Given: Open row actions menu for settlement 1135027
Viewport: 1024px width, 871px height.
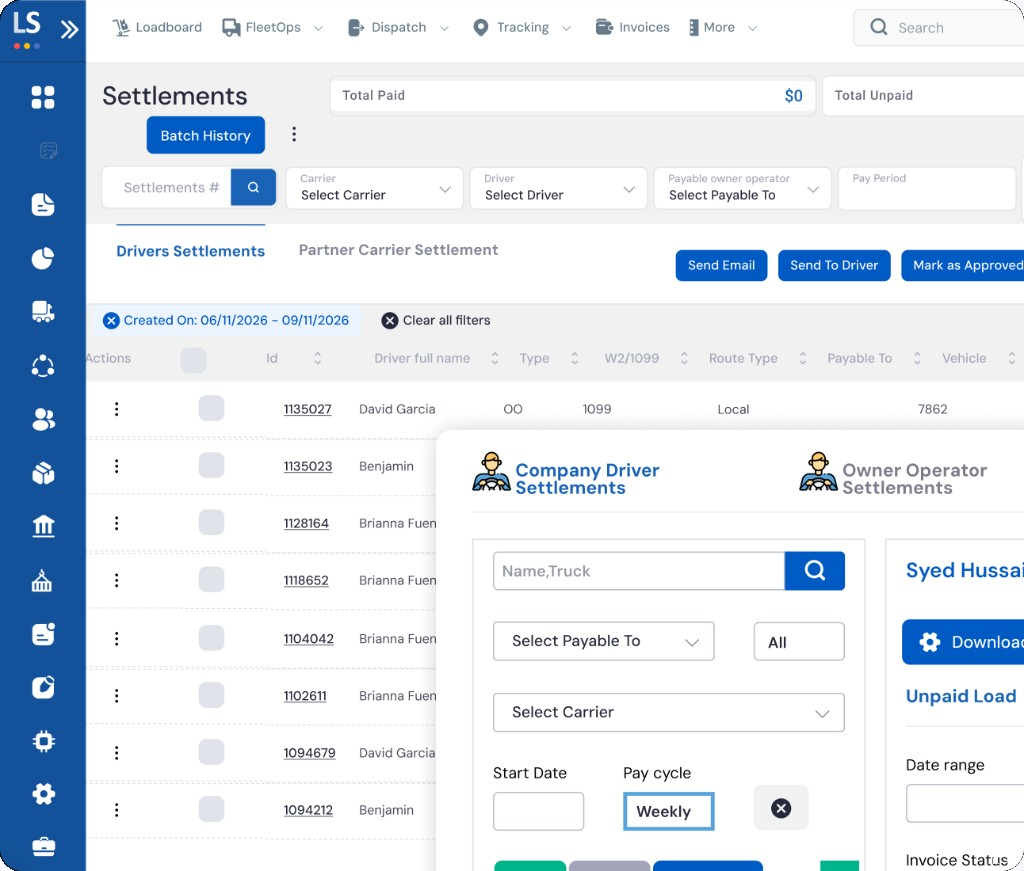Looking at the screenshot, I should tap(116, 409).
